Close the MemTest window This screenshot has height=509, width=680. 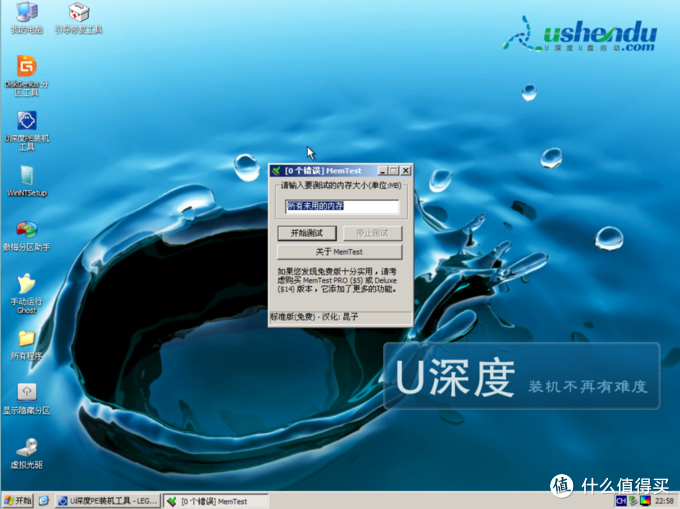[x=406, y=171]
